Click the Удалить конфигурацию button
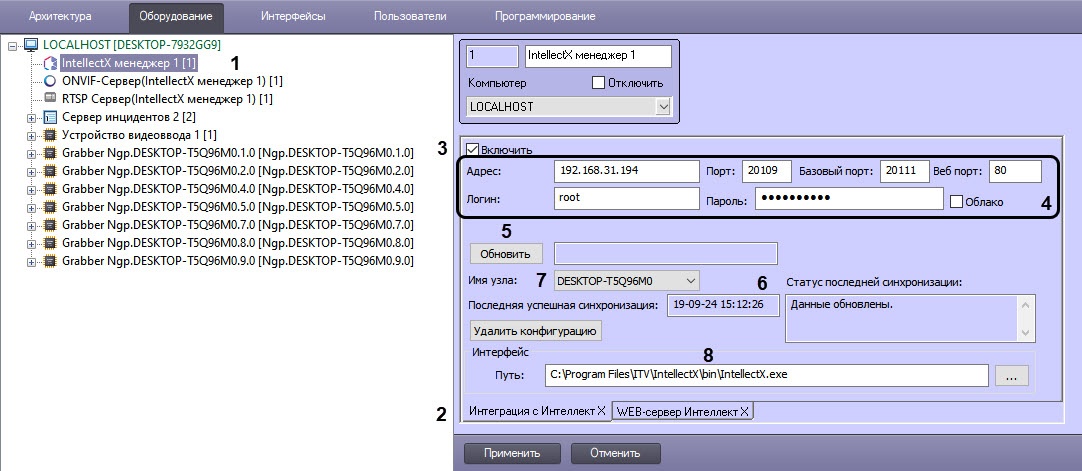 point(535,330)
